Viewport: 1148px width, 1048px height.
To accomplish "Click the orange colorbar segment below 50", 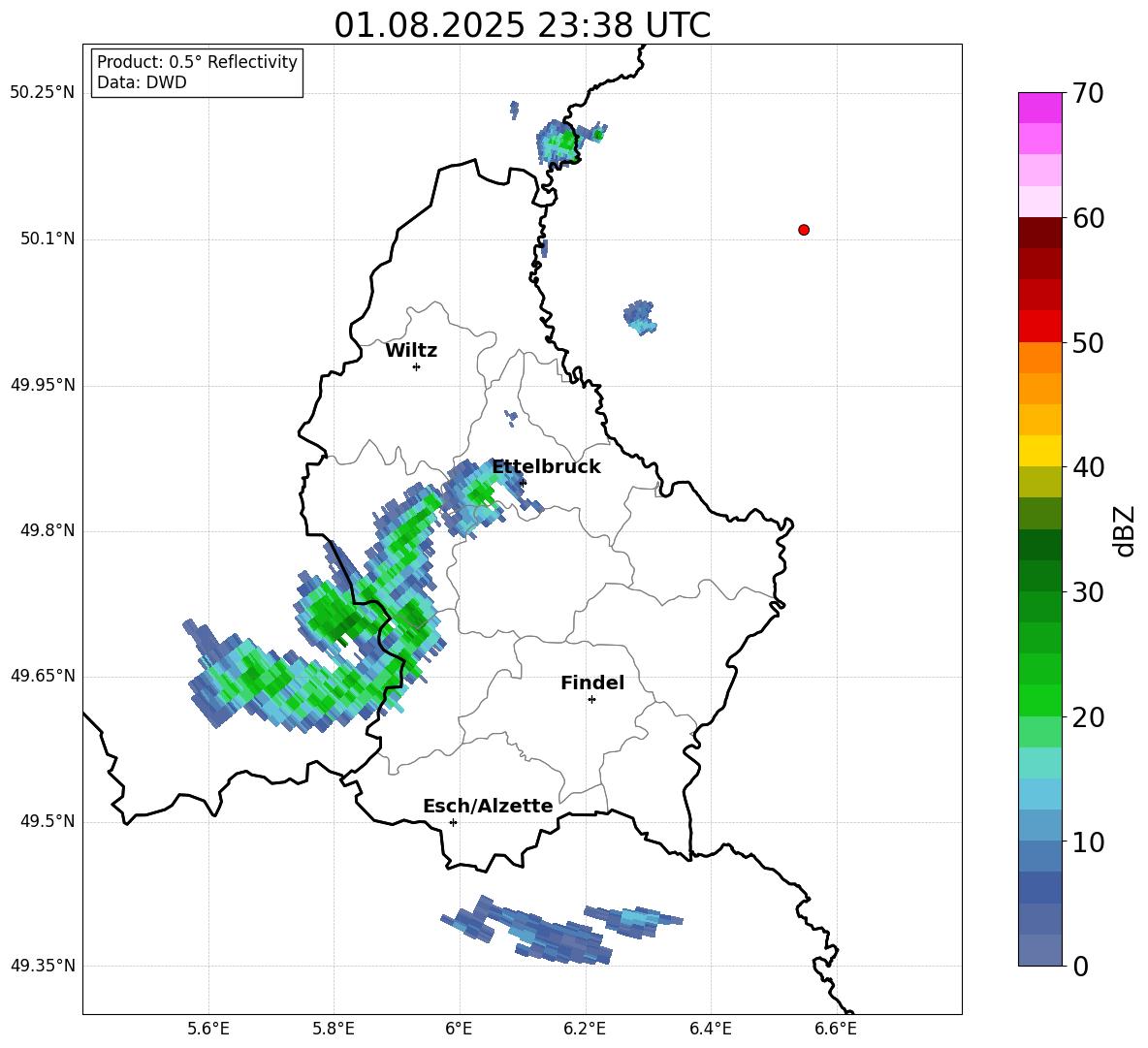I will [x=1040, y=358].
